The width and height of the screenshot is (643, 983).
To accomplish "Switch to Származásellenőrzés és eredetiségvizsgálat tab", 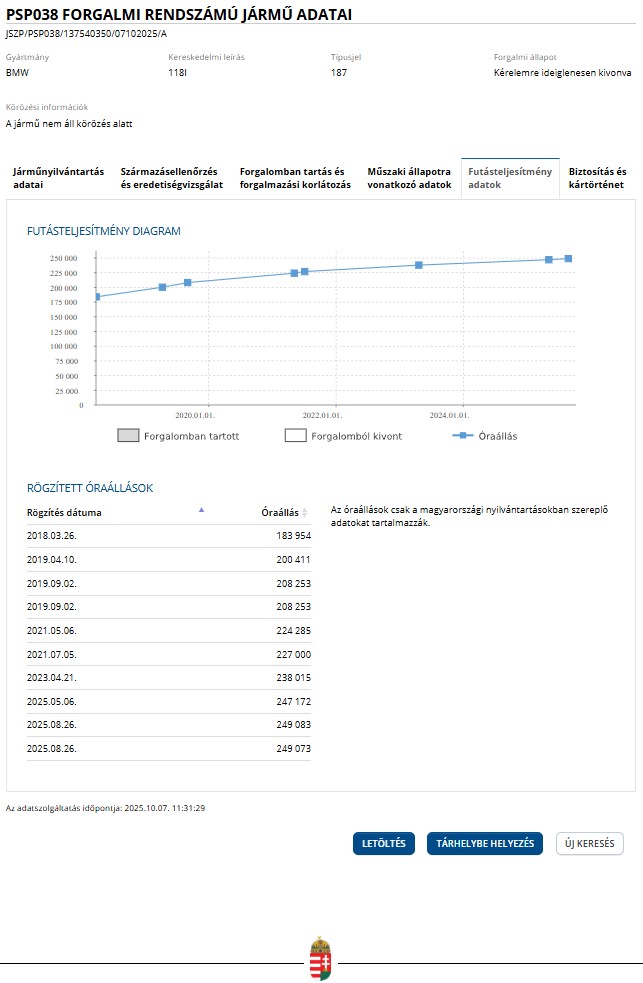I will click(173, 178).
